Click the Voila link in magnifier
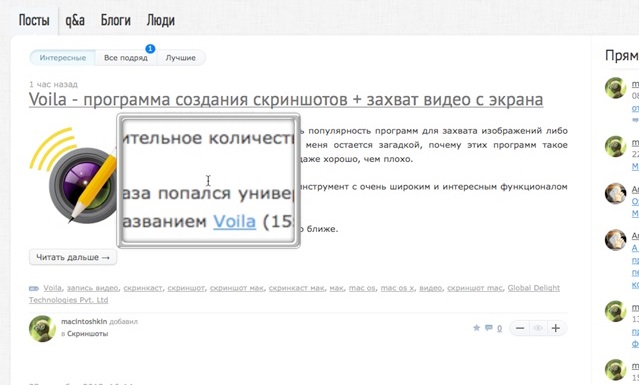Screen dimensions: 639x385 [235, 221]
